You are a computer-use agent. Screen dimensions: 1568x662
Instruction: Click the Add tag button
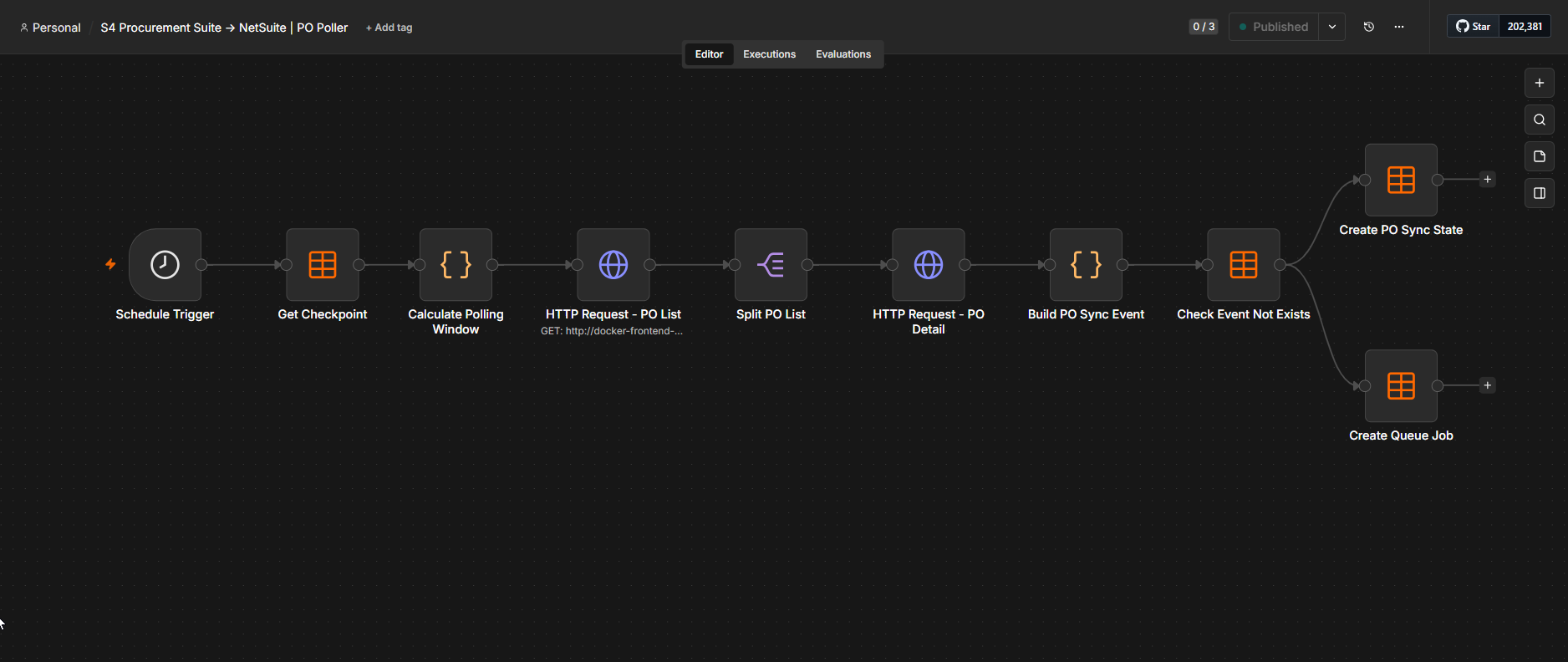point(389,28)
